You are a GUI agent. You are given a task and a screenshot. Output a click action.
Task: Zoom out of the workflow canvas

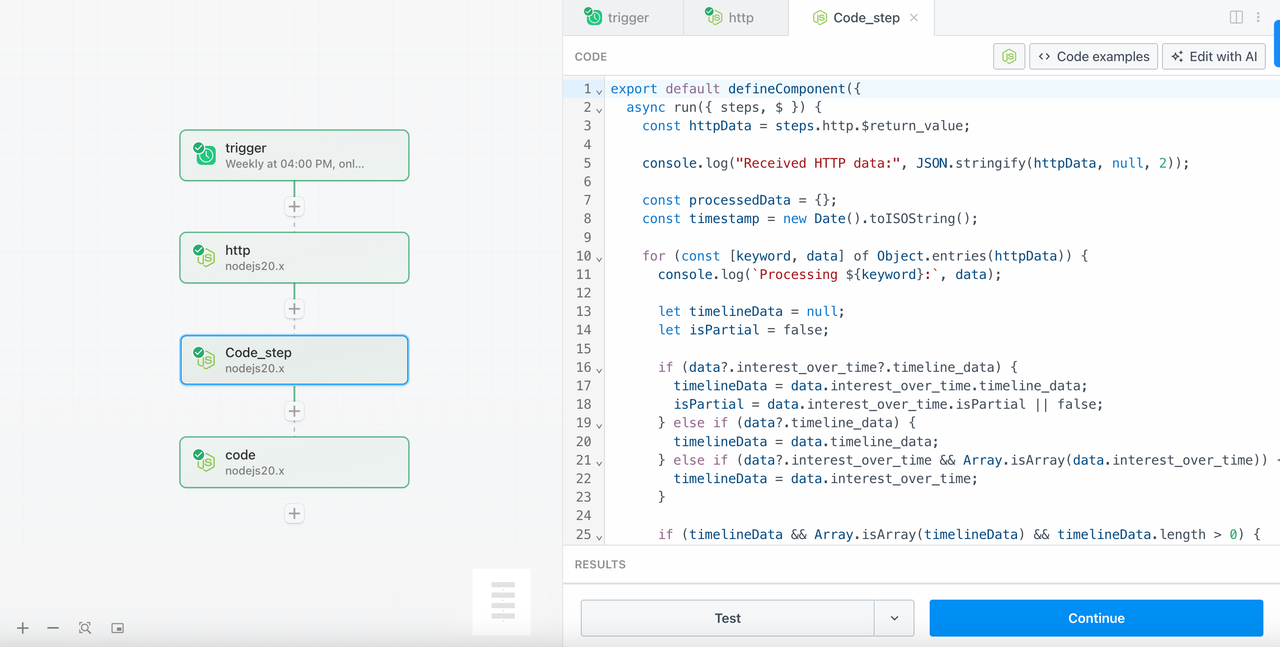pos(53,628)
